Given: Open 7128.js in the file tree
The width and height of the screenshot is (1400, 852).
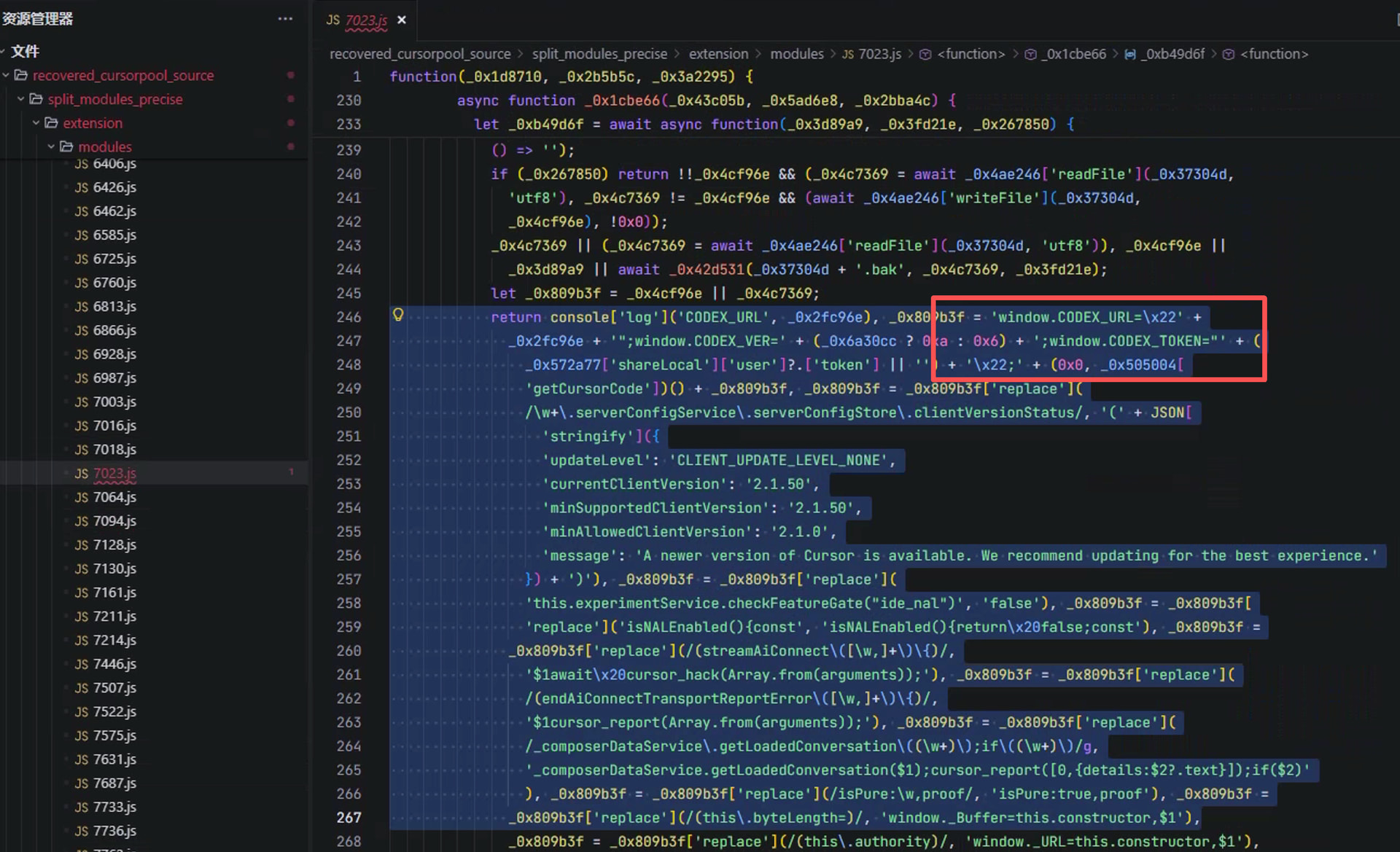Looking at the screenshot, I should pos(114,544).
